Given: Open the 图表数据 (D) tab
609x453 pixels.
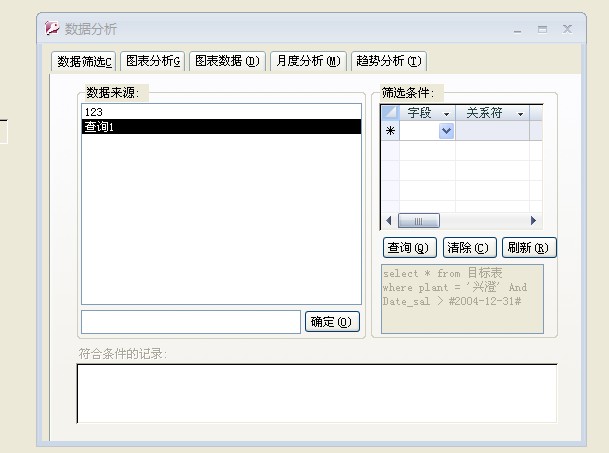Looking at the screenshot, I should tap(227, 61).
